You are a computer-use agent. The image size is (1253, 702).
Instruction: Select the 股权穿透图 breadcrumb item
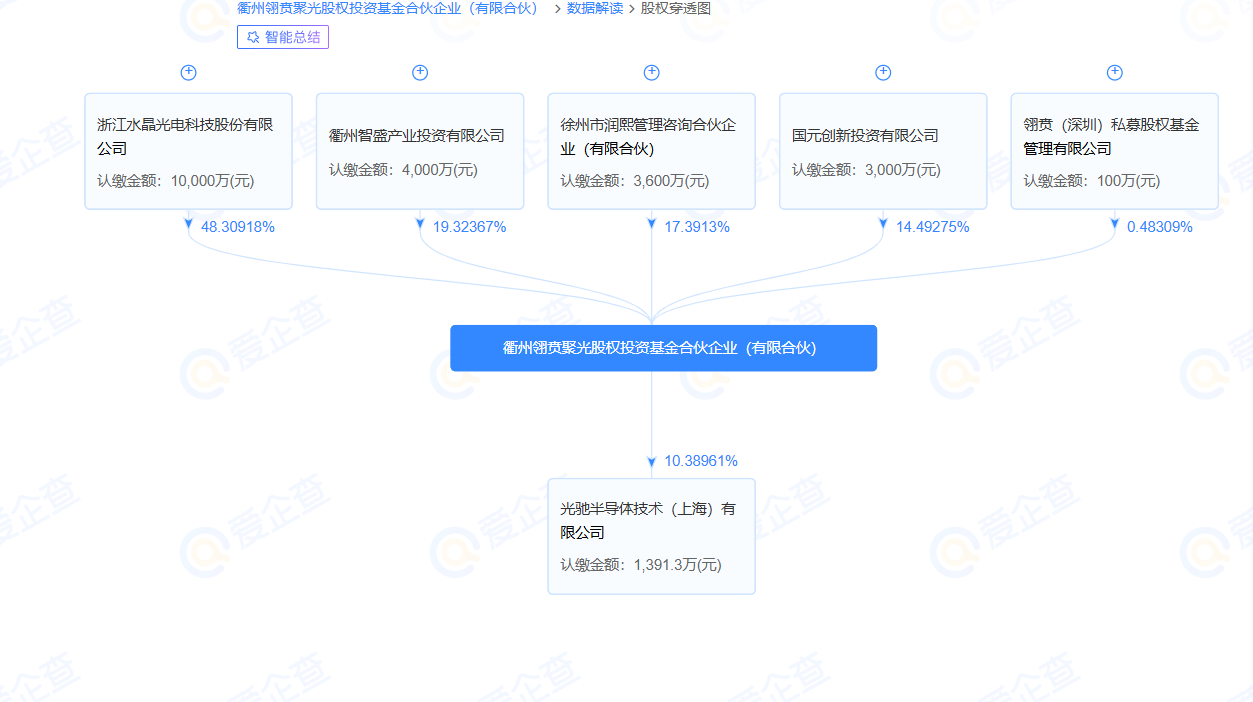[x=676, y=8]
